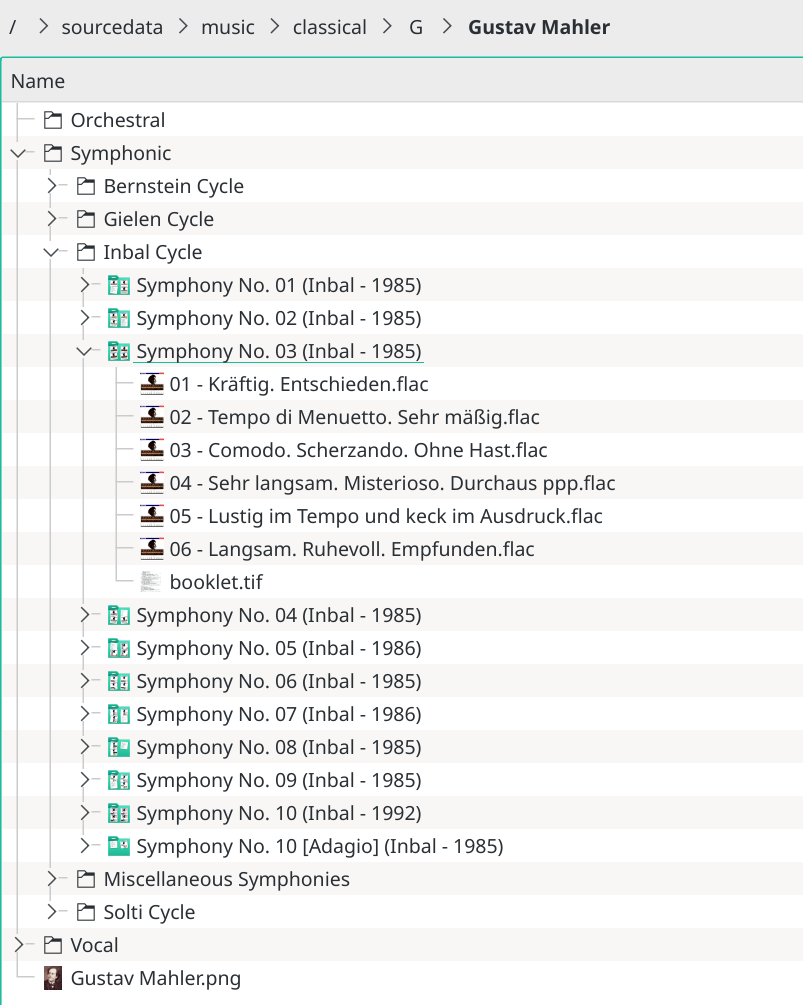803x1005 pixels.
Task: Sort by the Name column header
Action: (x=37, y=81)
